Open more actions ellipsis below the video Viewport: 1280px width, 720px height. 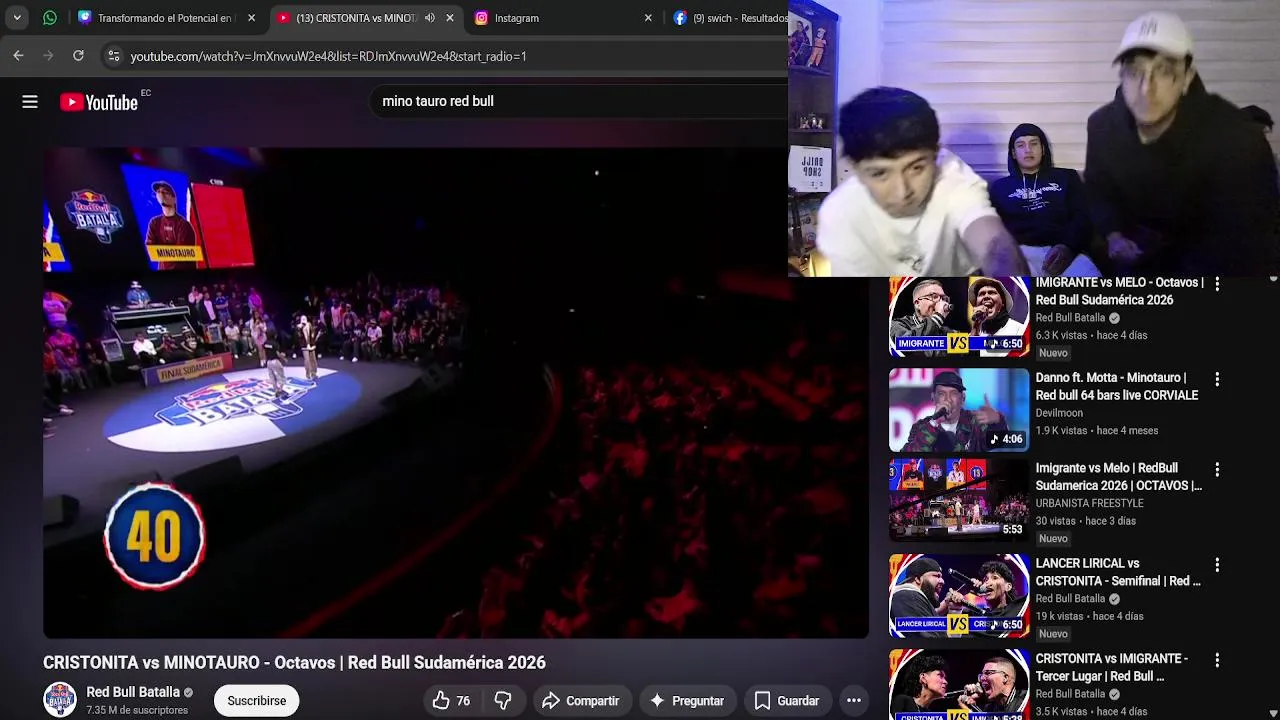click(x=854, y=701)
